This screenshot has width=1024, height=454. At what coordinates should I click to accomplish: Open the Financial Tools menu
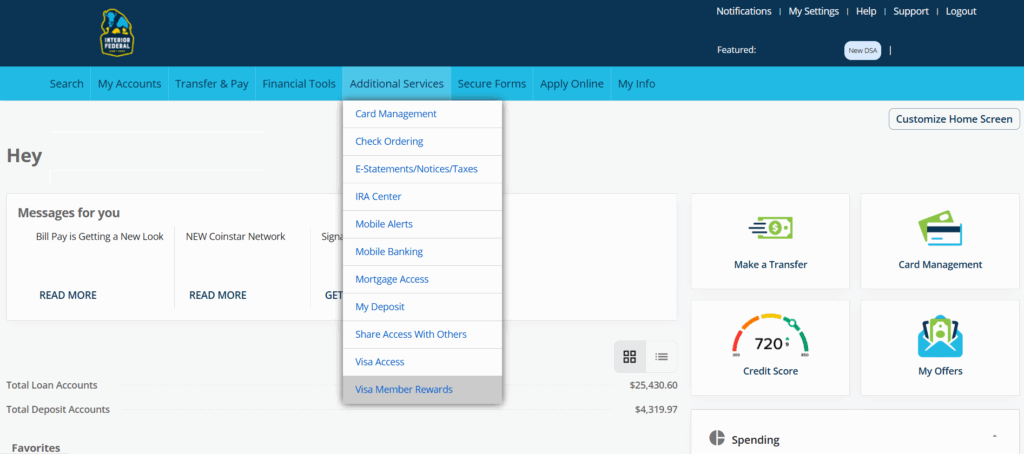[x=299, y=84]
